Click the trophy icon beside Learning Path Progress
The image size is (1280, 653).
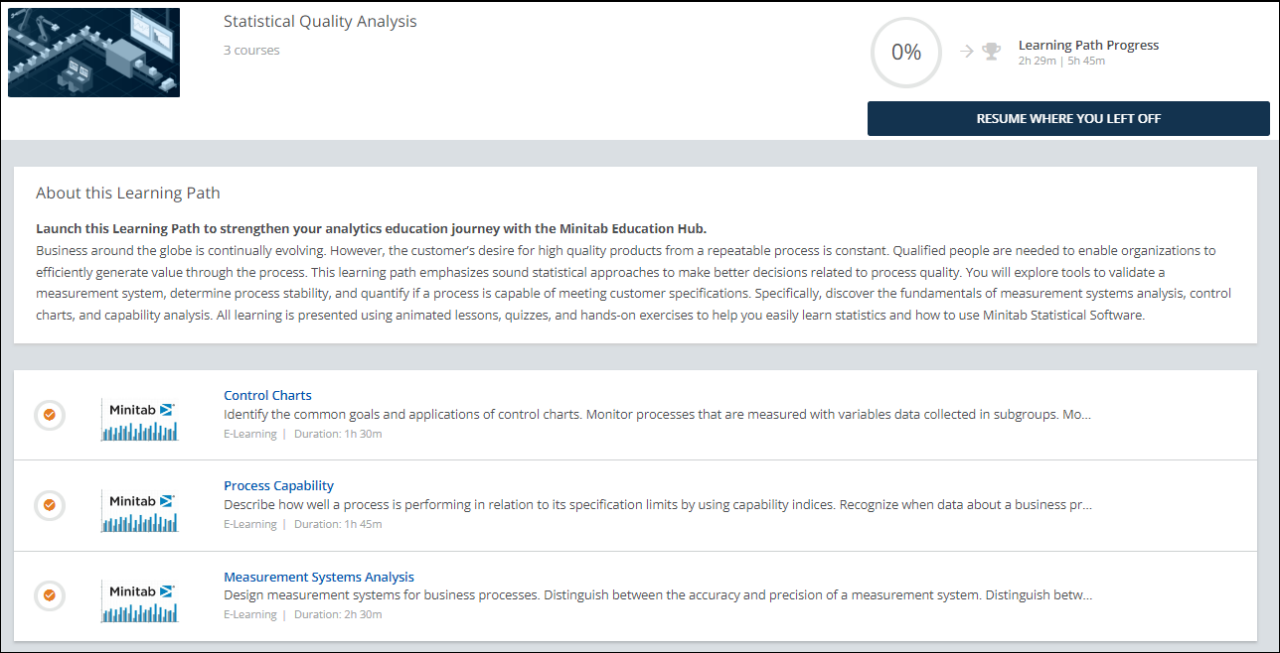tap(991, 52)
